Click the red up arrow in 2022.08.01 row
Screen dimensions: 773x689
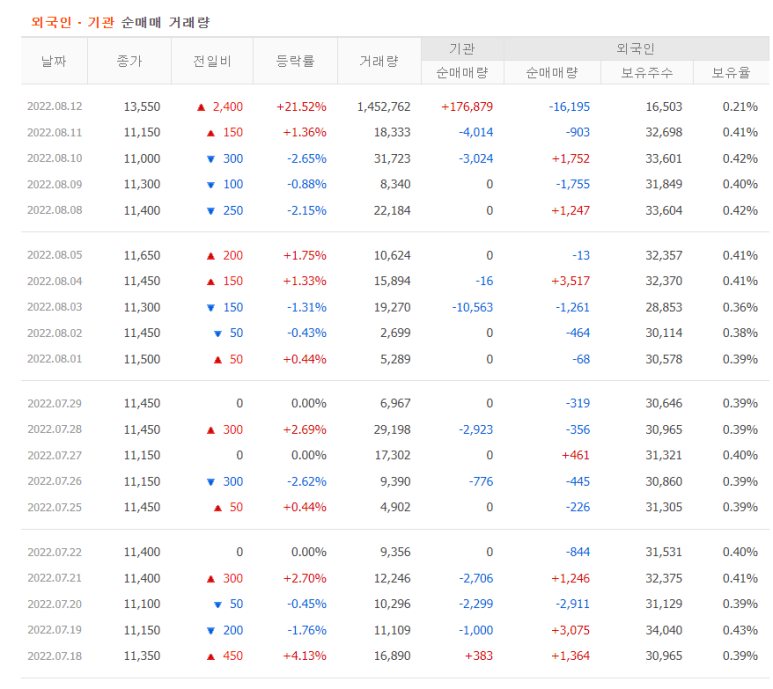pos(218,360)
